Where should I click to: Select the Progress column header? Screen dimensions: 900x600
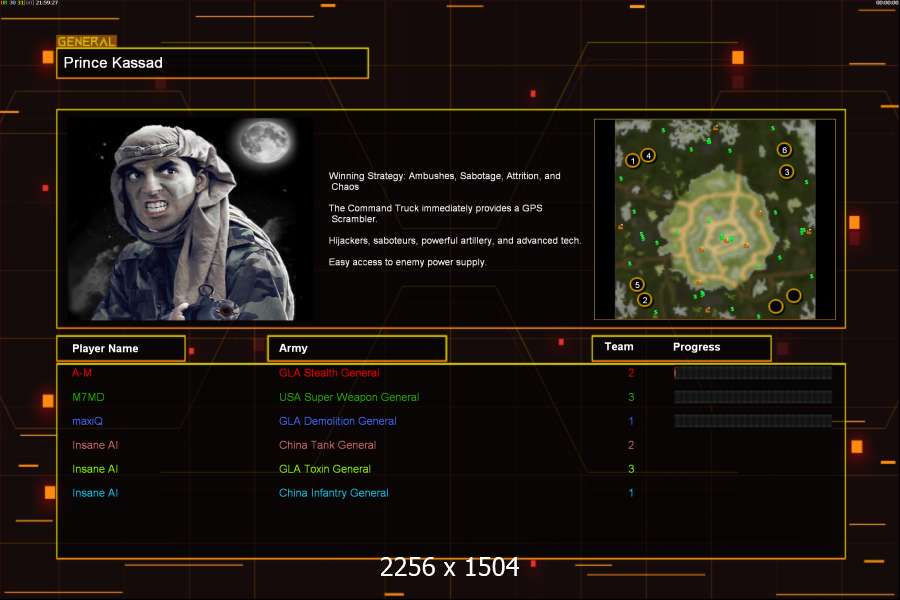(x=696, y=347)
